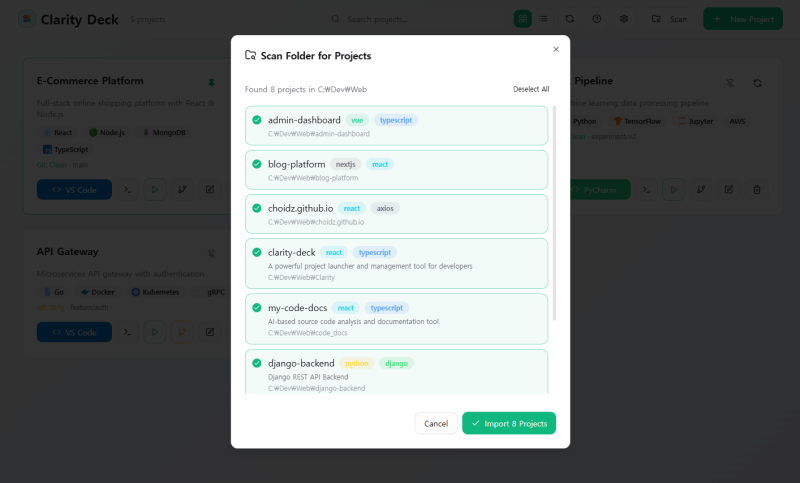Click the project list scrollbar
The width and height of the screenshot is (800, 483).
coord(554,214)
